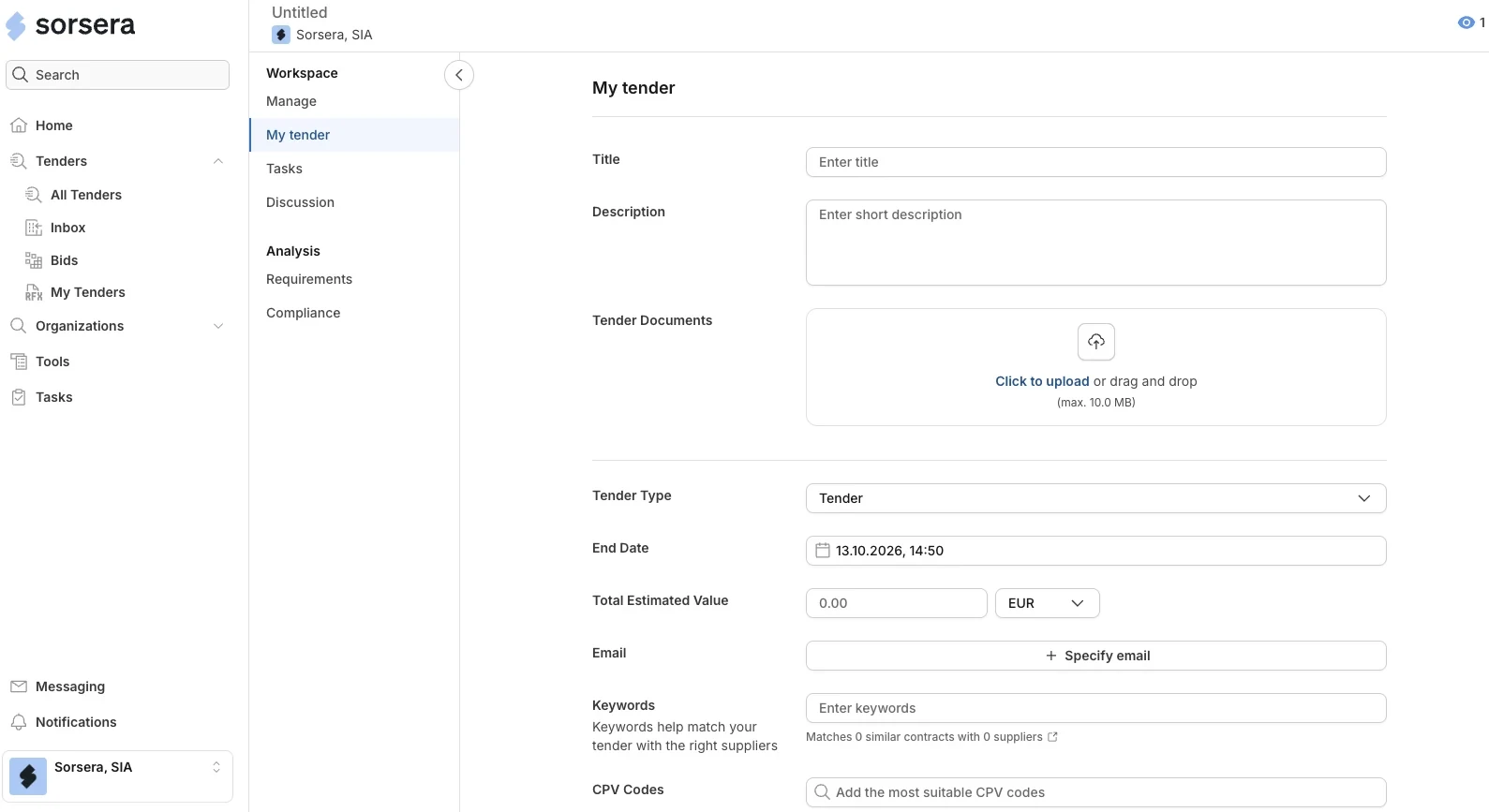Image resolution: width=1489 pixels, height=812 pixels.
Task: Open Tasks in workspace menu
Action: pos(284,169)
